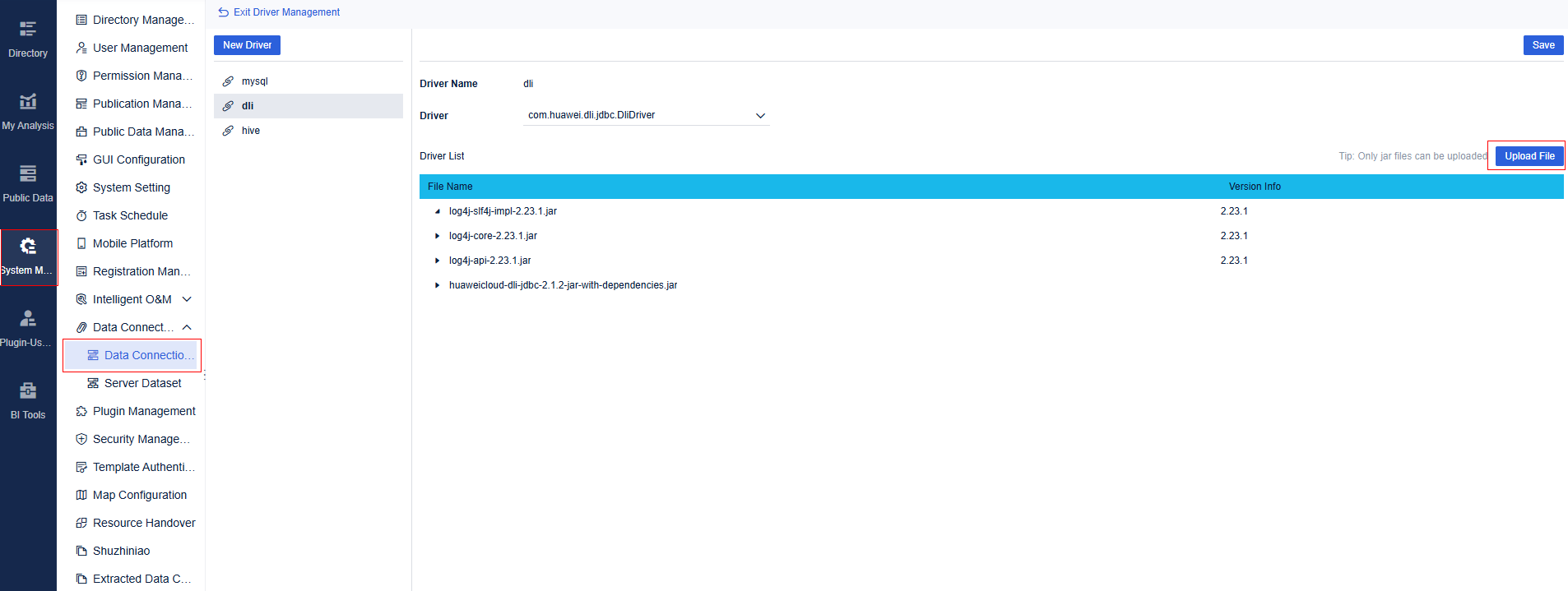The width and height of the screenshot is (1568, 591).
Task: Open the Directory section icon
Action: [x=28, y=30]
